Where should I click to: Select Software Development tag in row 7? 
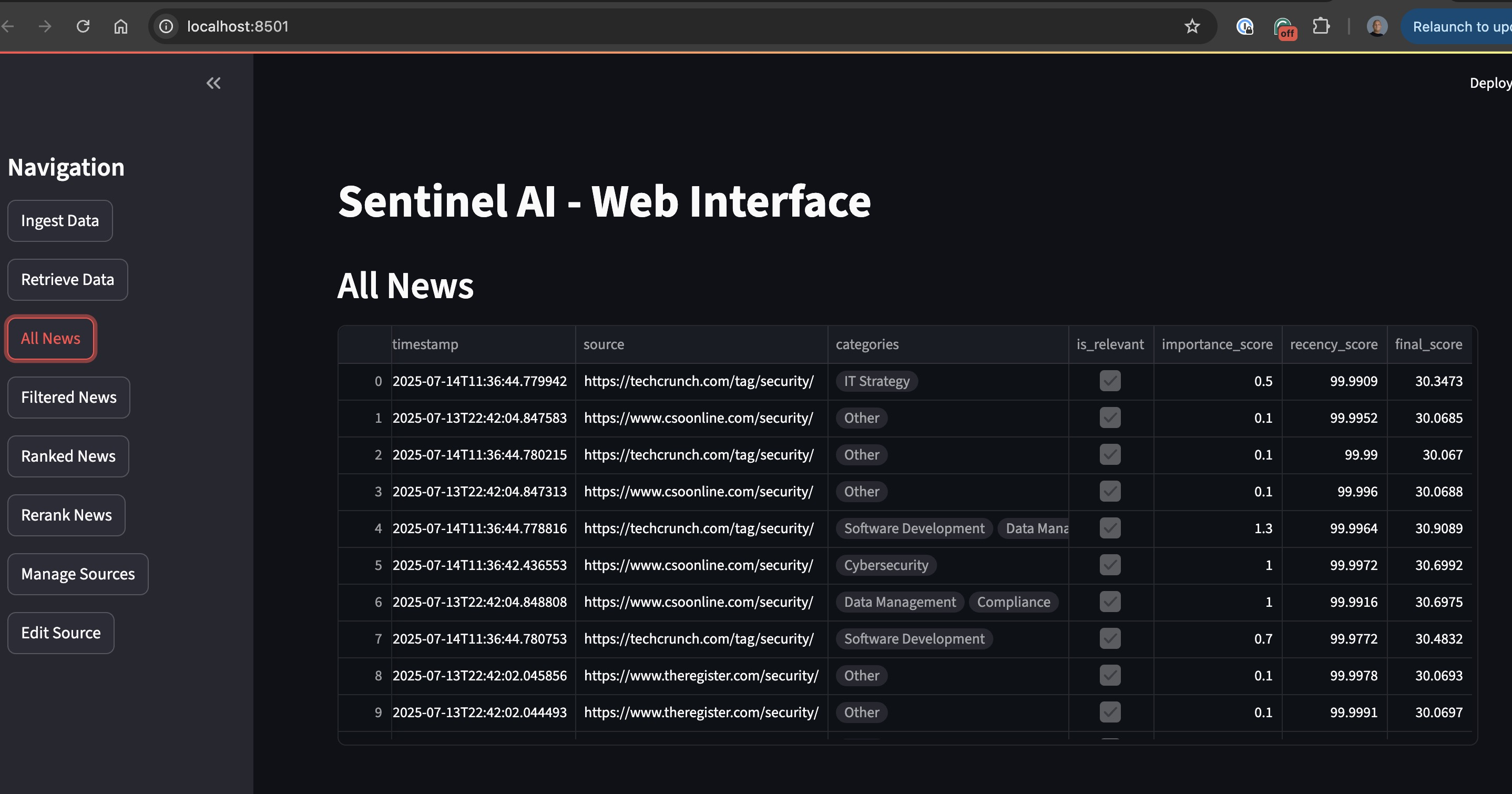[x=914, y=639]
